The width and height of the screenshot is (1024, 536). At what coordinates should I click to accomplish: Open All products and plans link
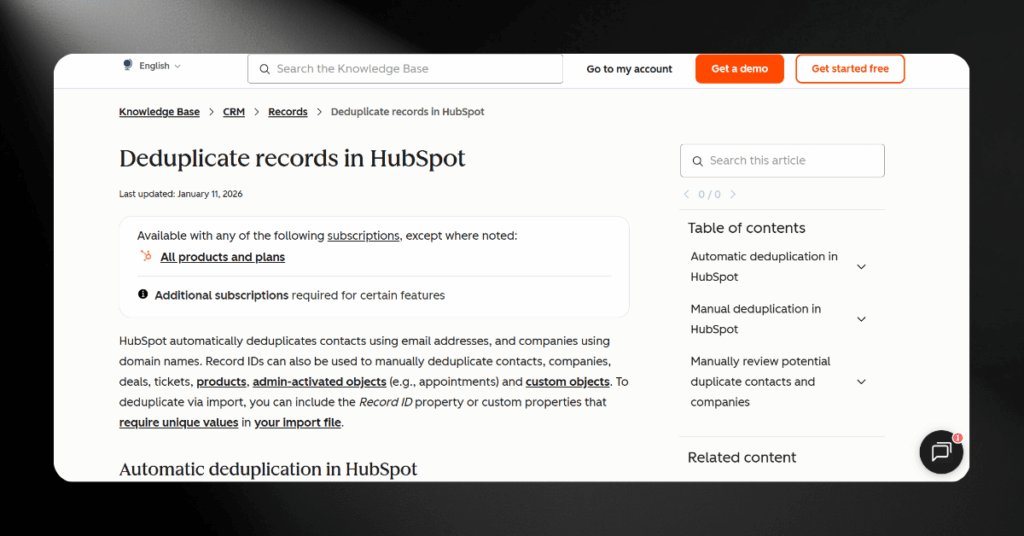coord(223,257)
